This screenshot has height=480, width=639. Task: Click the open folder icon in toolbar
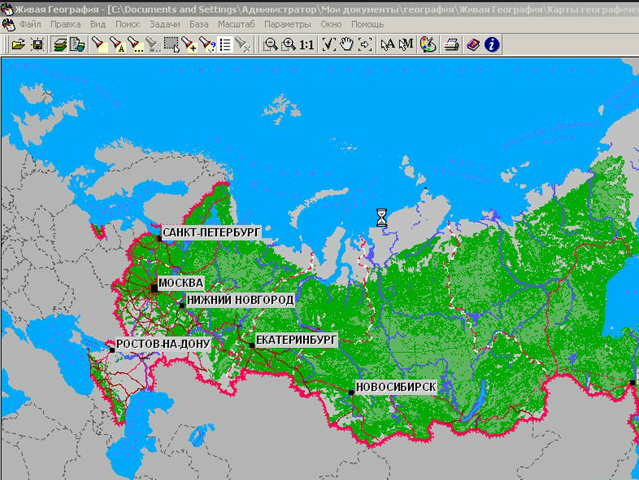pyautogui.click(x=18, y=44)
